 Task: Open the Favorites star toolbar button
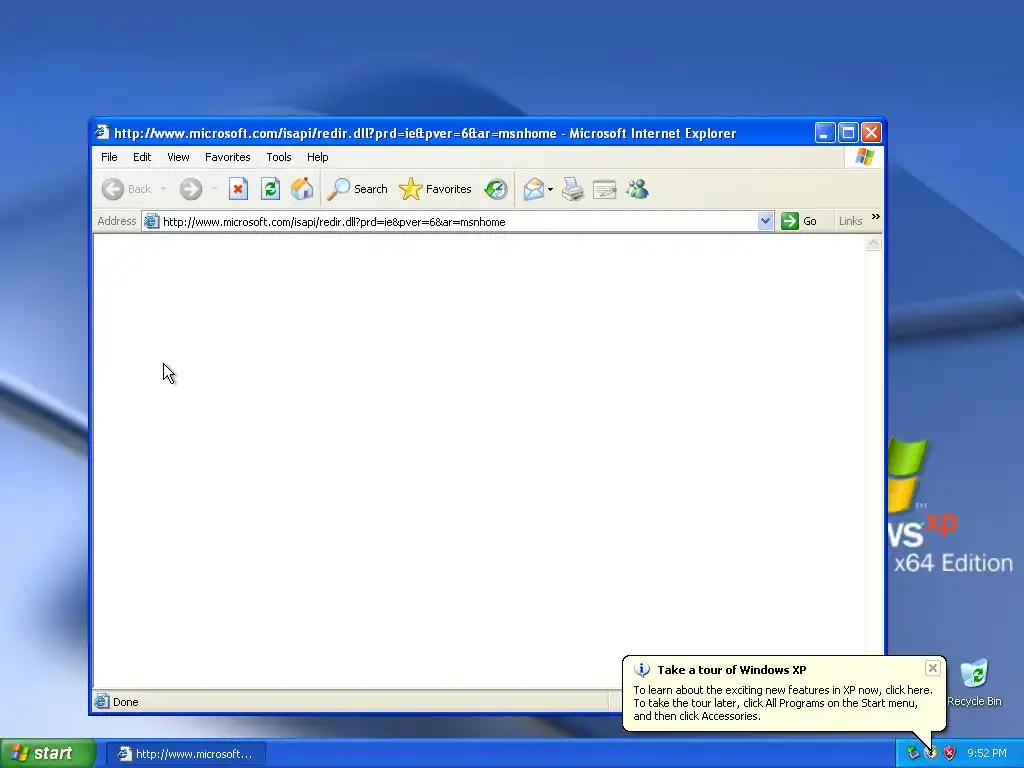(x=435, y=189)
